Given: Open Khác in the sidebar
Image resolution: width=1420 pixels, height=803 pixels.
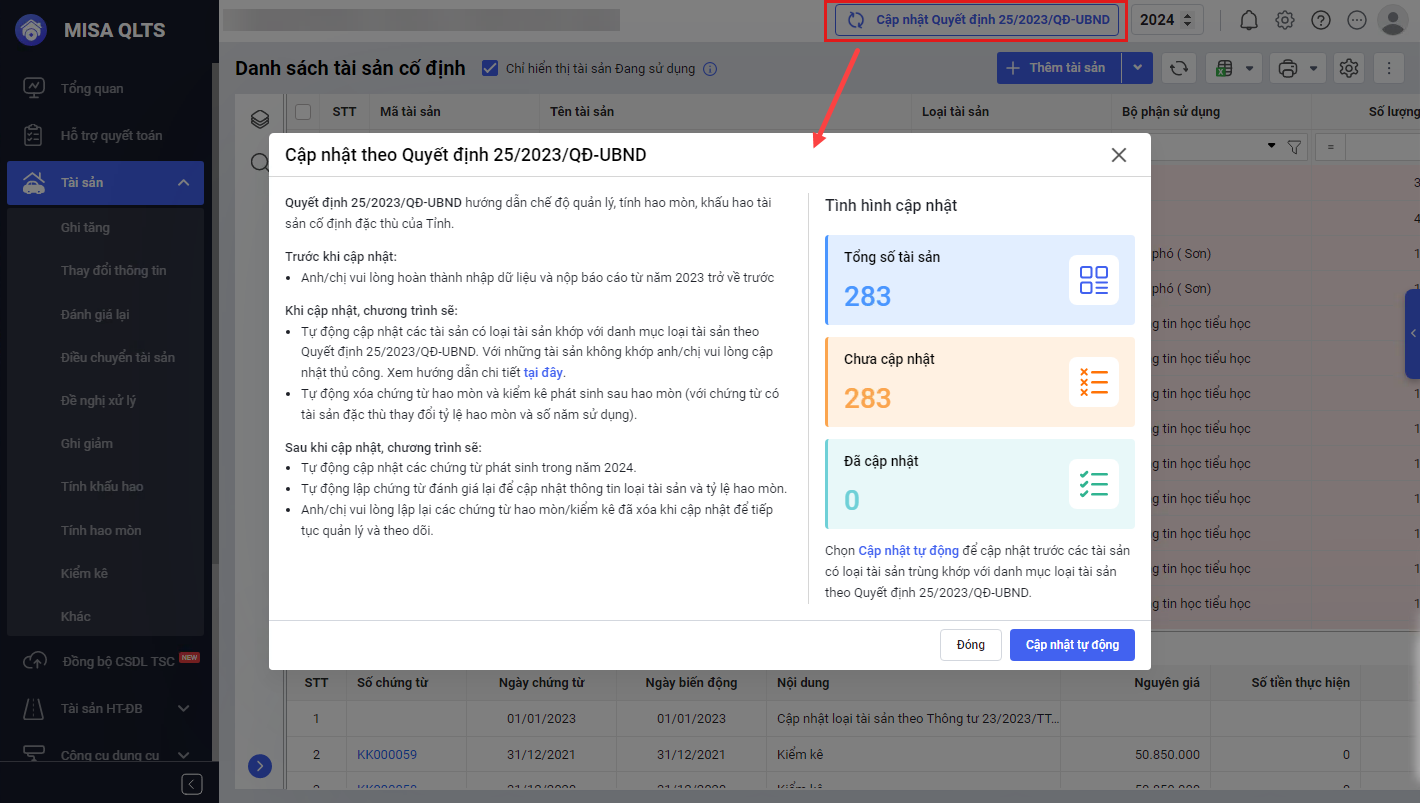Looking at the screenshot, I should tap(75, 616).
